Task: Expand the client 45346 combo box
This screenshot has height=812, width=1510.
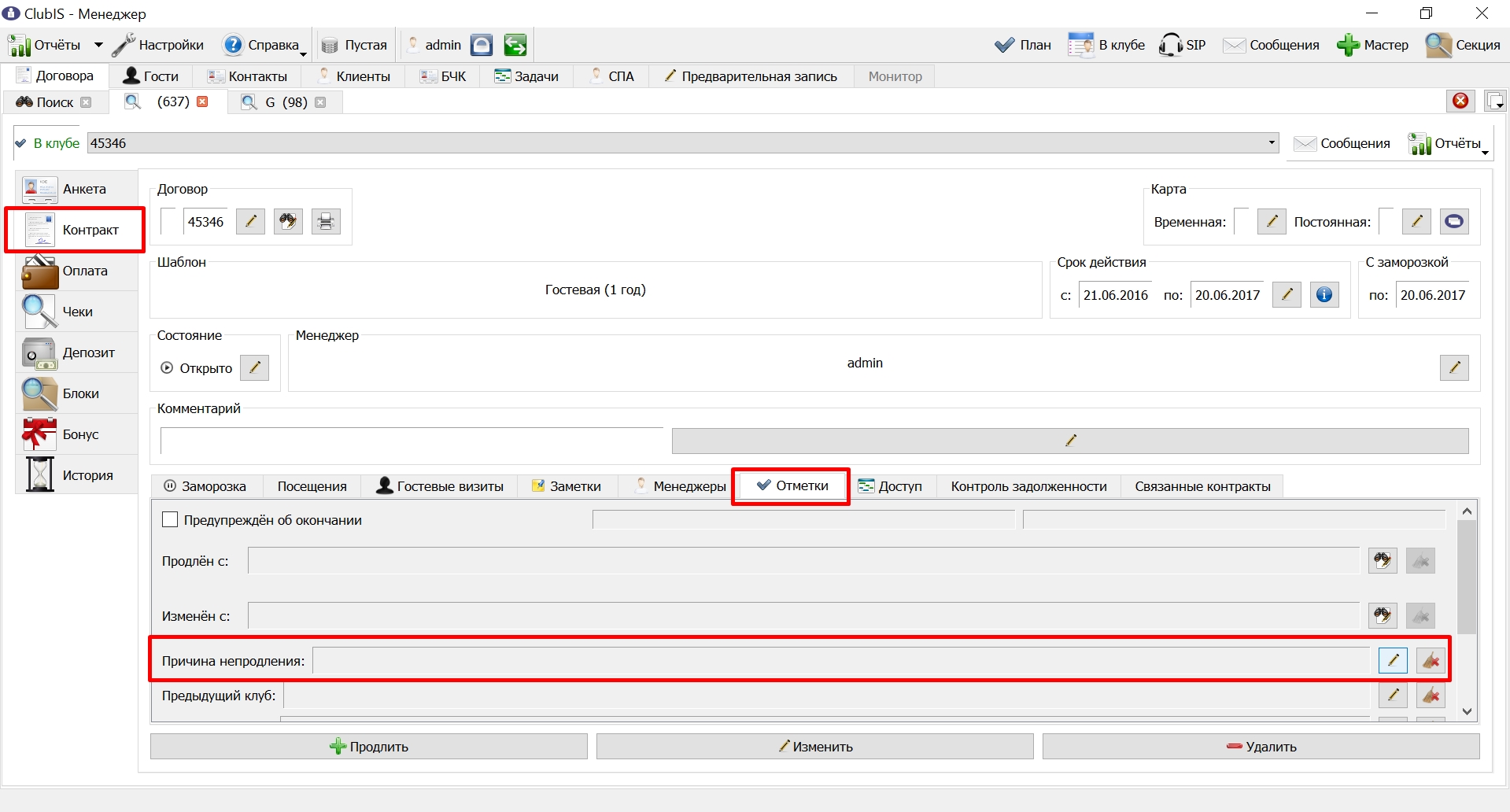Action: pos(1272,143)
